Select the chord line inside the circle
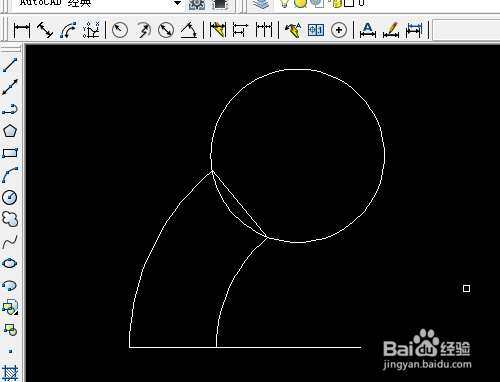Screen dimensions: 500x382 pyautogui.click(x=239, y=204)
